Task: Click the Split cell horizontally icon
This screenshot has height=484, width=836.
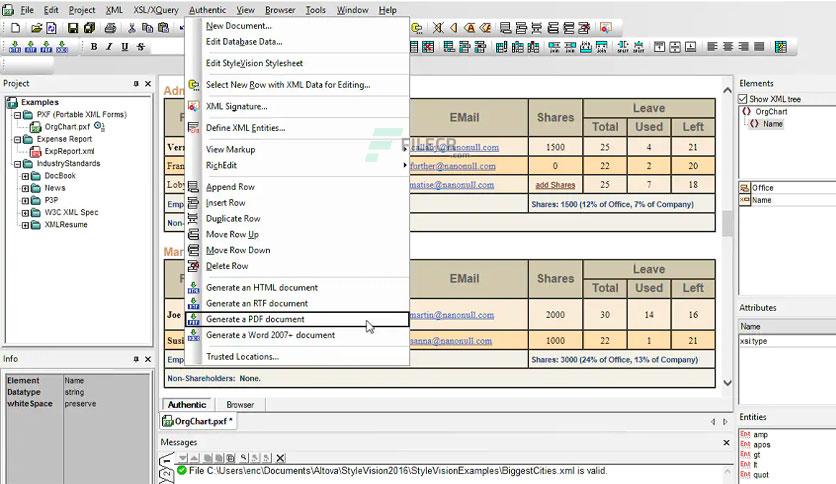Action: click(623, 47)
